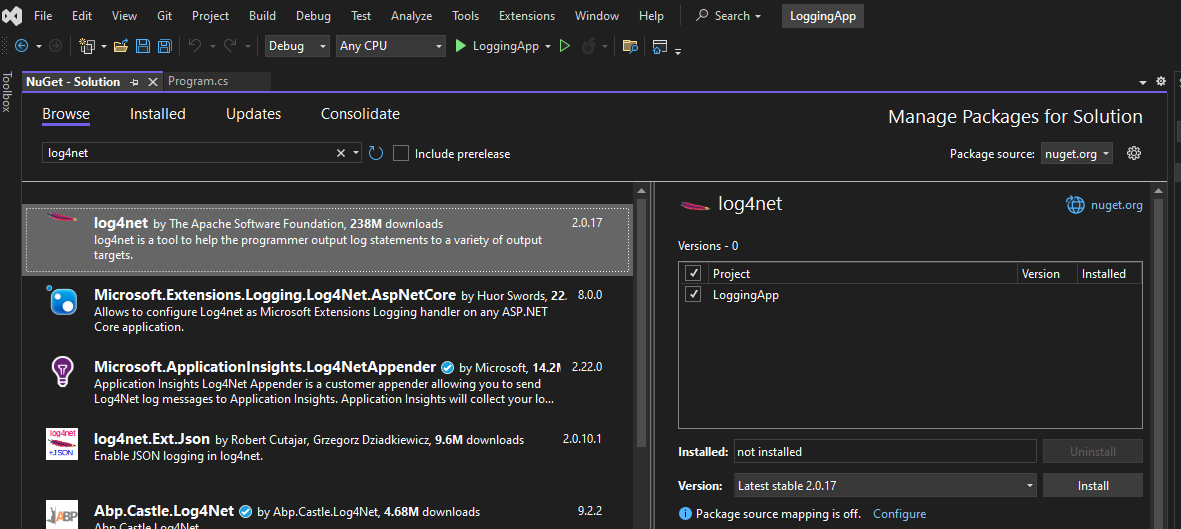Click the Installed column header
This screenshot has width=1181, height=529.
(1103, 274)
